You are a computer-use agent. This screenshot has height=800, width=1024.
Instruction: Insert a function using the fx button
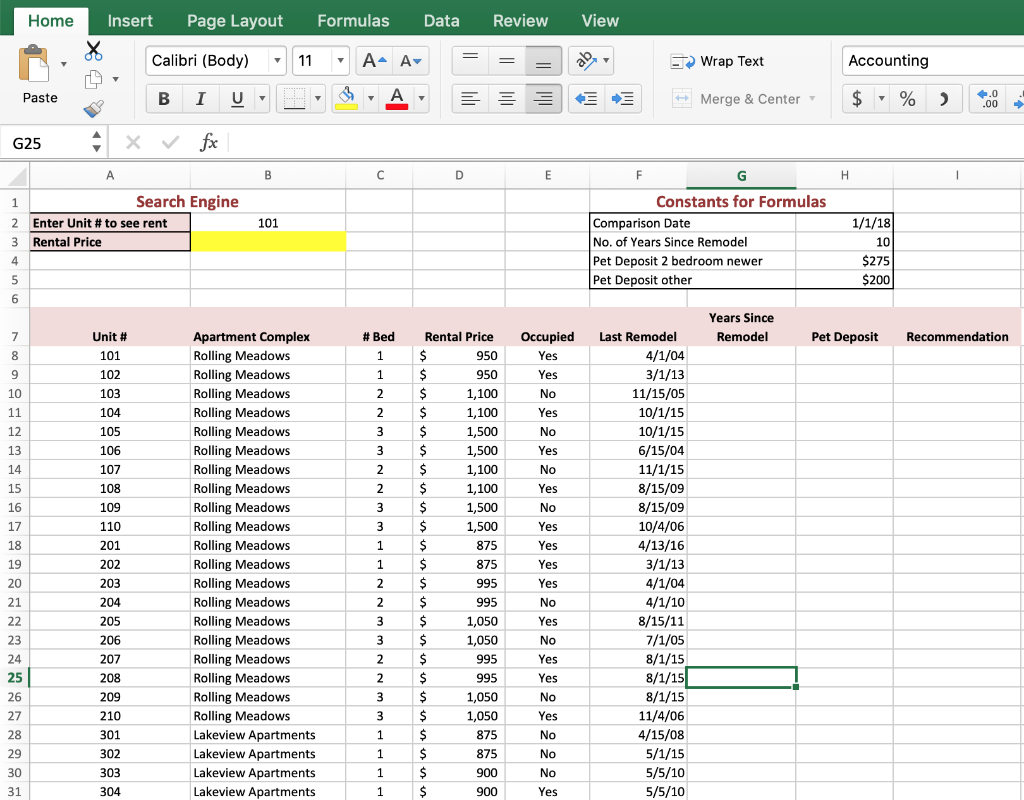(x=208, y=142)
